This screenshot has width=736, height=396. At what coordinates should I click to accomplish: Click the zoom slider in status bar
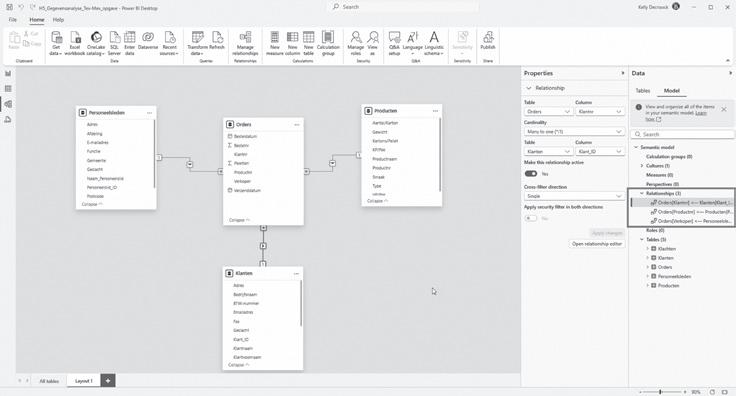[x=660, y=391]
